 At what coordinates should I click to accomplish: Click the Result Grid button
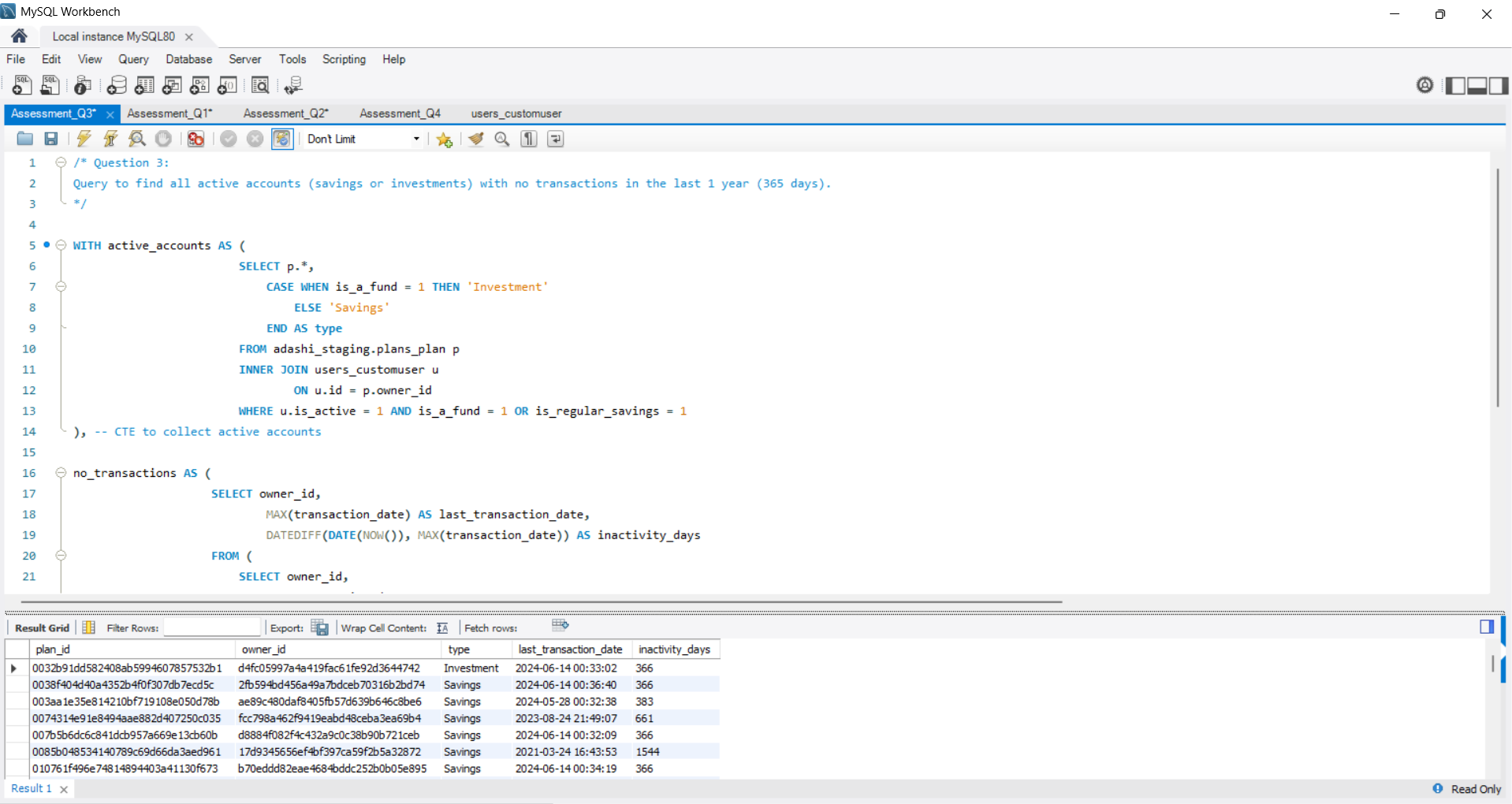point(42,627)
